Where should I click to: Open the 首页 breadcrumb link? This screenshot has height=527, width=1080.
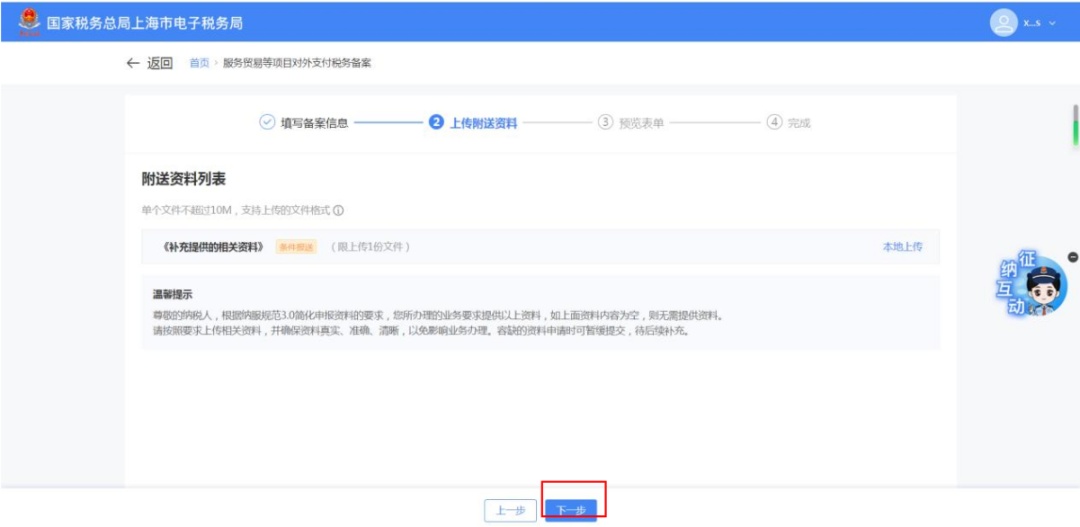point(199,63)
